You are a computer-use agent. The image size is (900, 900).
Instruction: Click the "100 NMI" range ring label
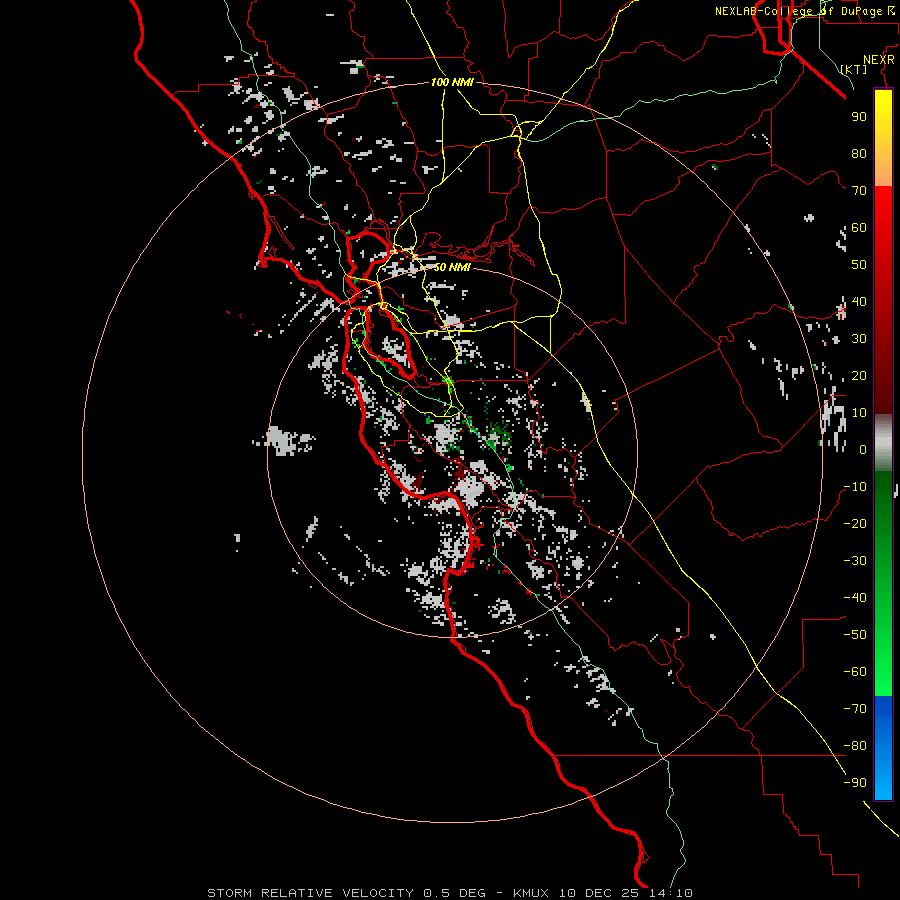coord(452,83)
